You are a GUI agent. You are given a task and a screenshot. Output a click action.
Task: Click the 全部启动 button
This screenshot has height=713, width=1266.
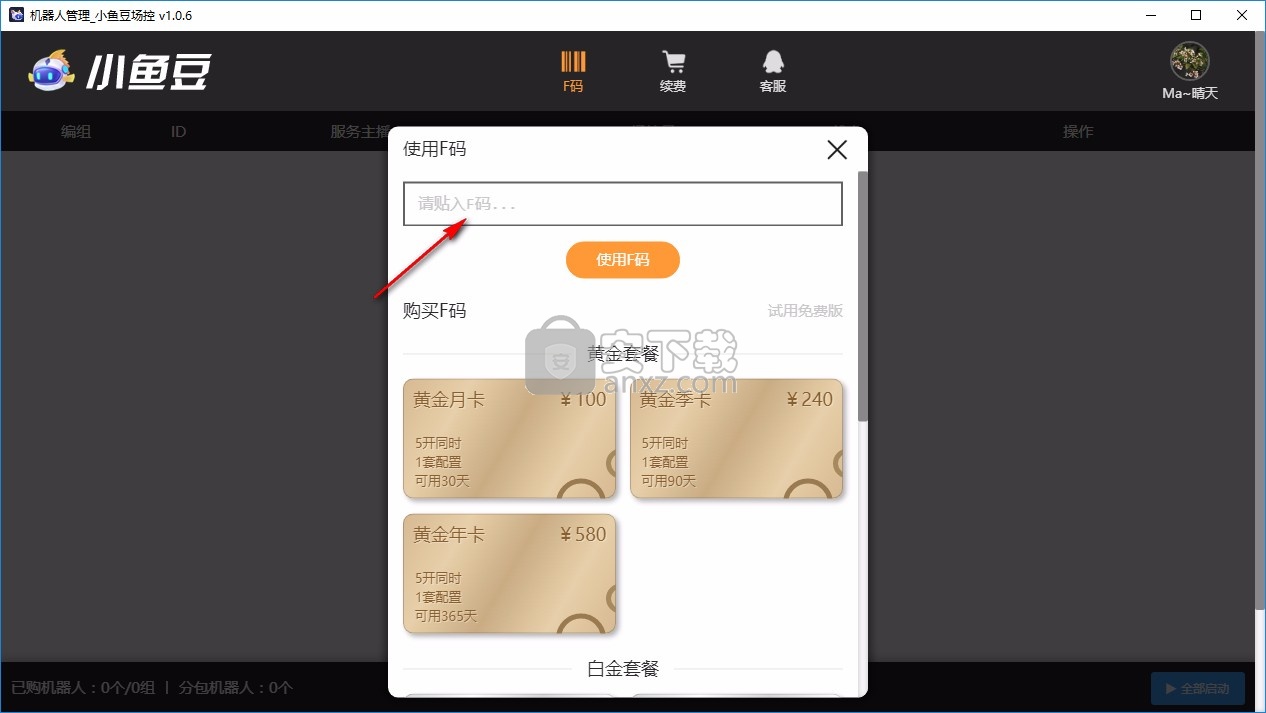coord(1198,689)
